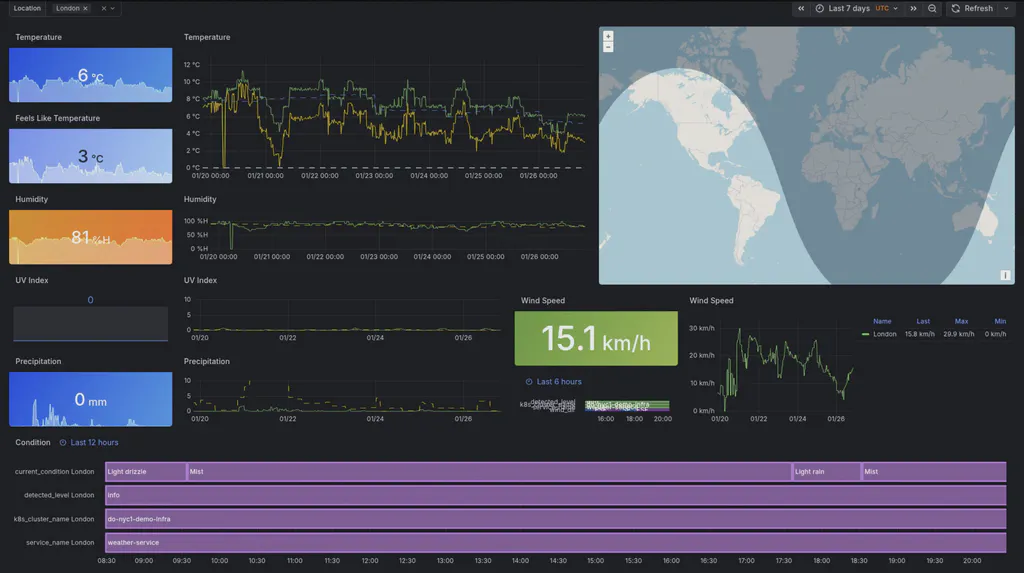Clear all Location filter values
The width and height of the screenshot is (1024, 573).
(x=103, y=8)
